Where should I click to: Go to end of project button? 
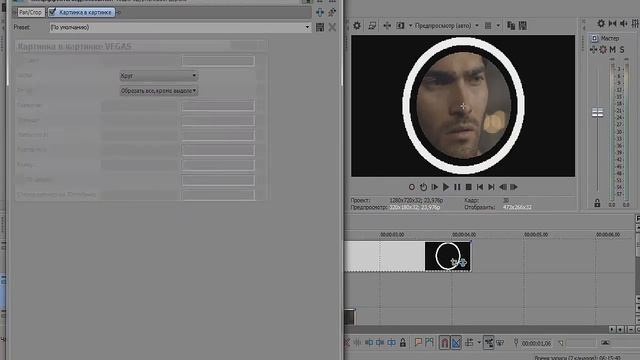(x=491, y=187)
